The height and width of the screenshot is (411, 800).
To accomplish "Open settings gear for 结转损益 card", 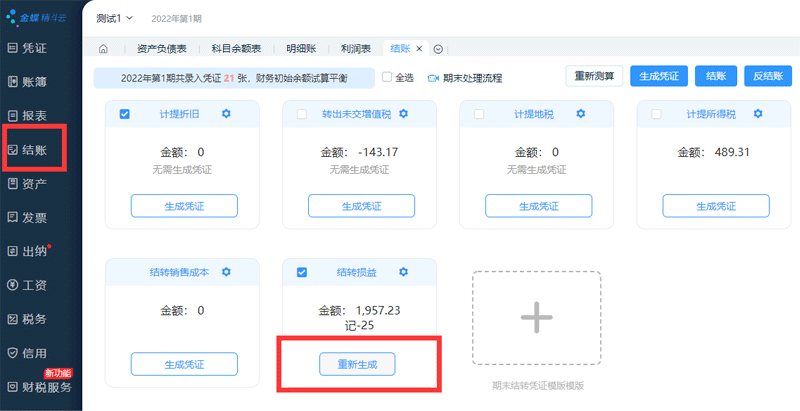I will tap(403, 272).
